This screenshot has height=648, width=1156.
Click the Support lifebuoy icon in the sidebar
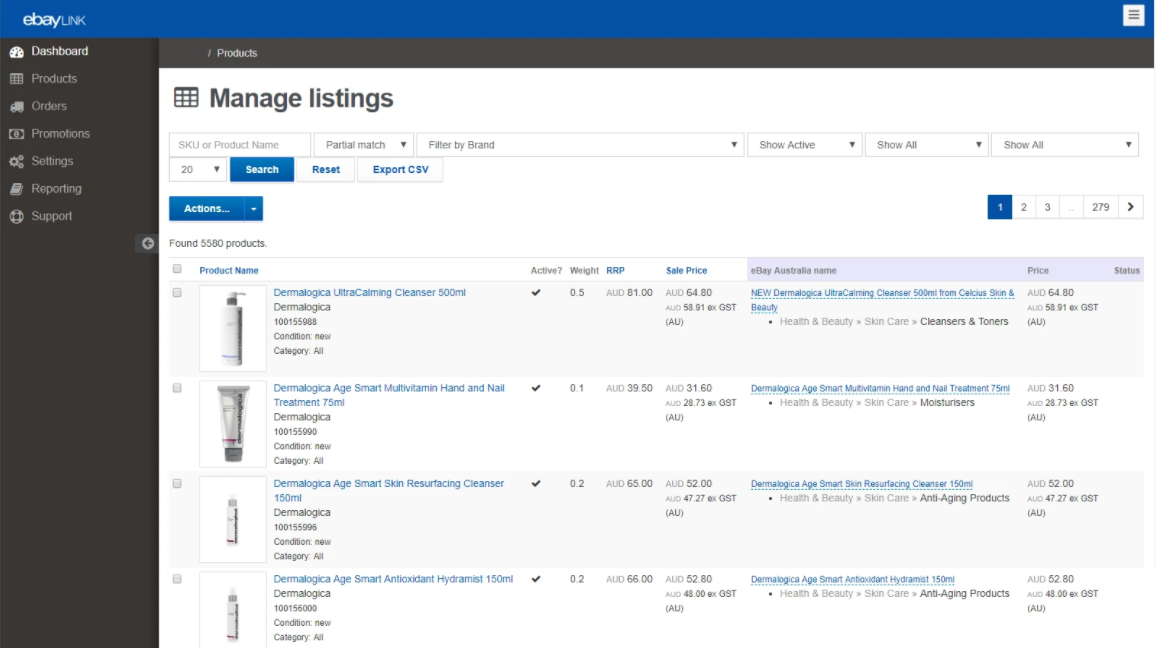pyautogui.click(x=16, y=216)
